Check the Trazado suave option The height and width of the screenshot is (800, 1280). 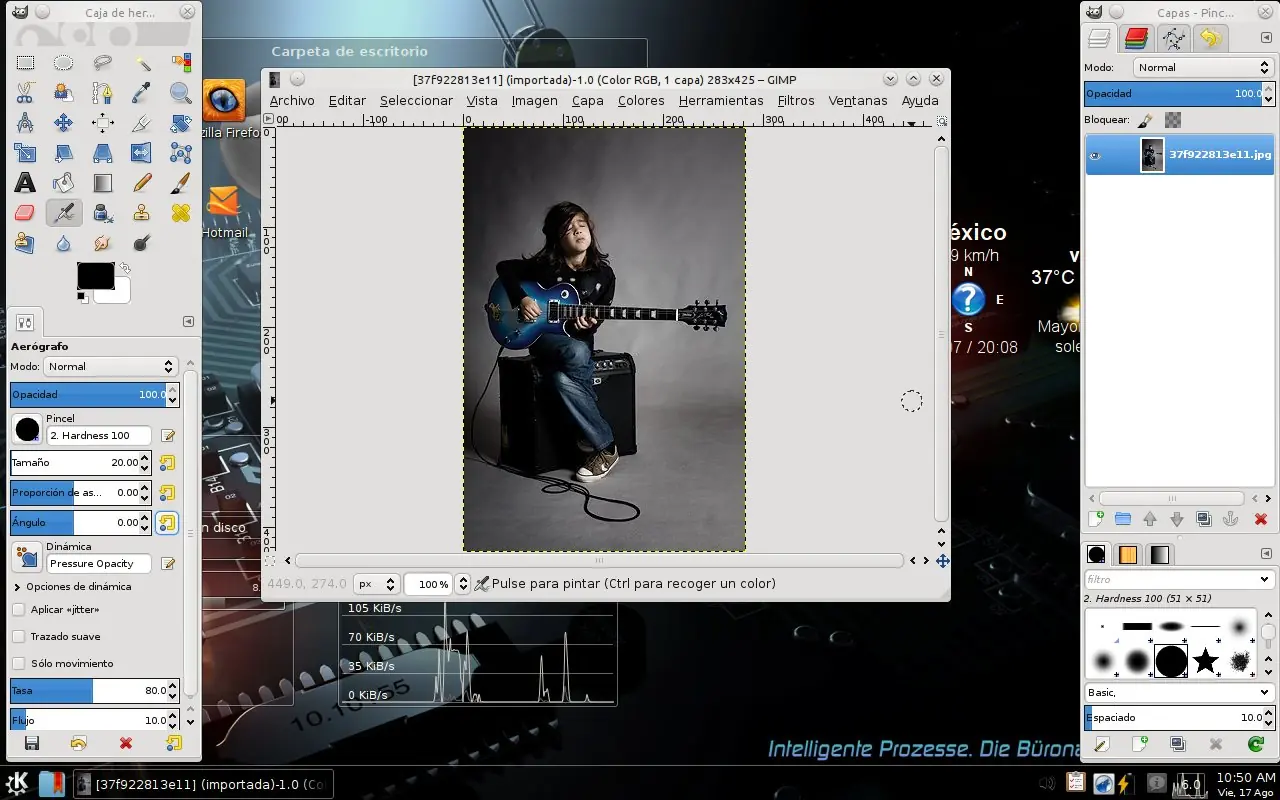tap(18, 637)
